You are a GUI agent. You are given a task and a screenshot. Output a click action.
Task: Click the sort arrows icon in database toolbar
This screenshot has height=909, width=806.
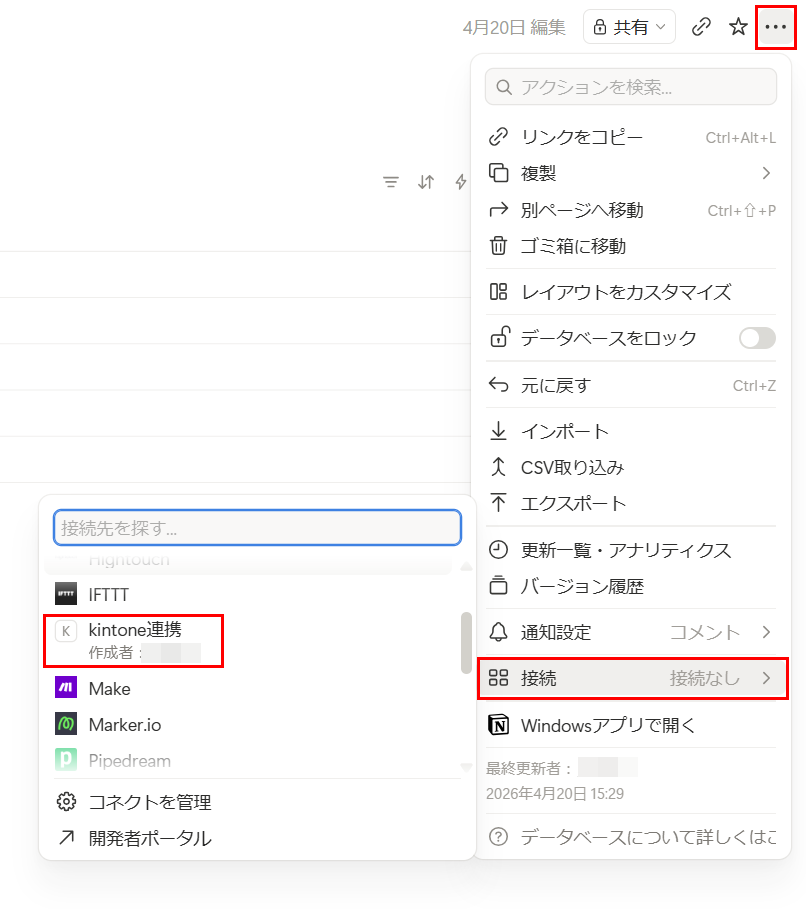pos(426,182)
